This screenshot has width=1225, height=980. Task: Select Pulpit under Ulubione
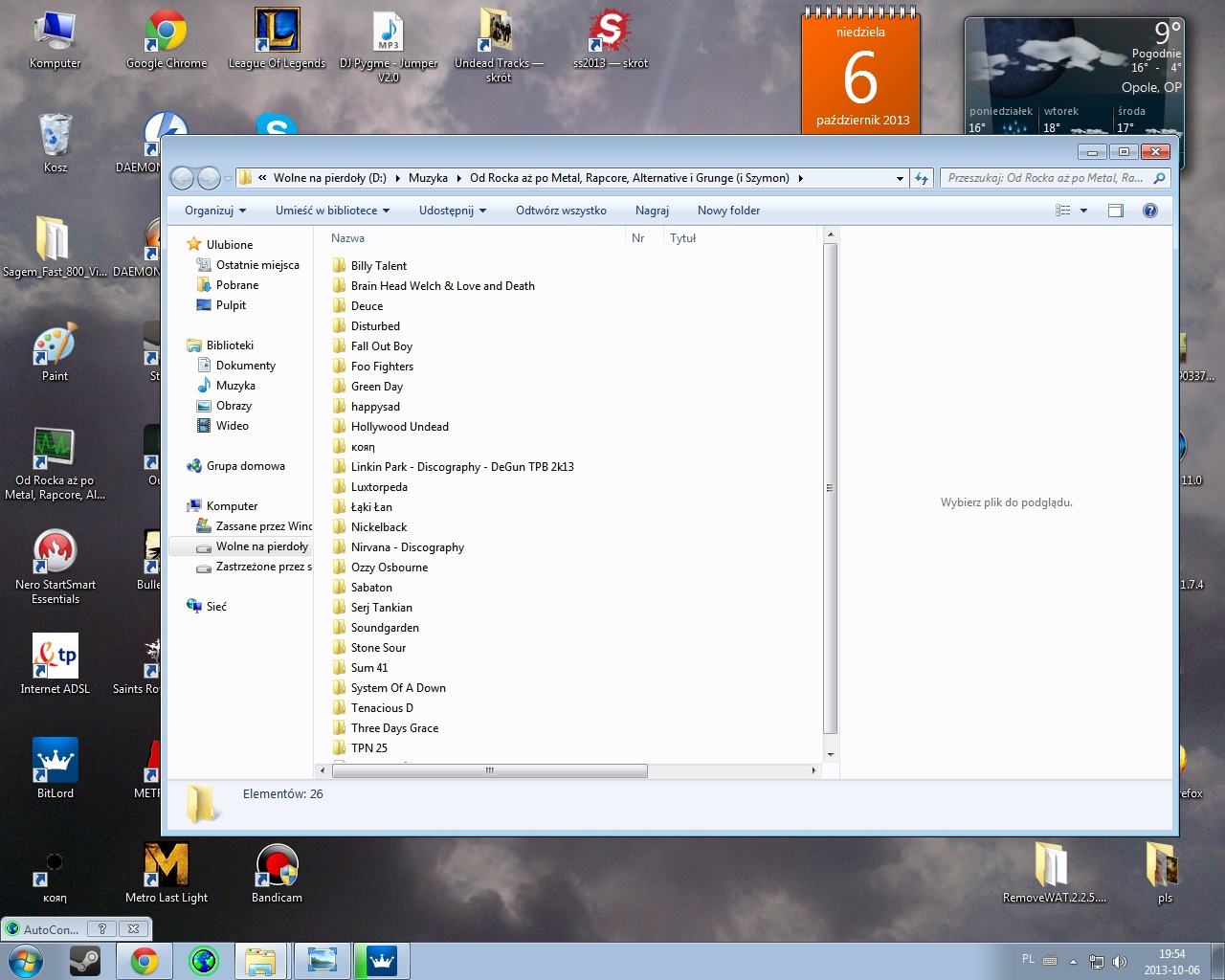(221, 305)
